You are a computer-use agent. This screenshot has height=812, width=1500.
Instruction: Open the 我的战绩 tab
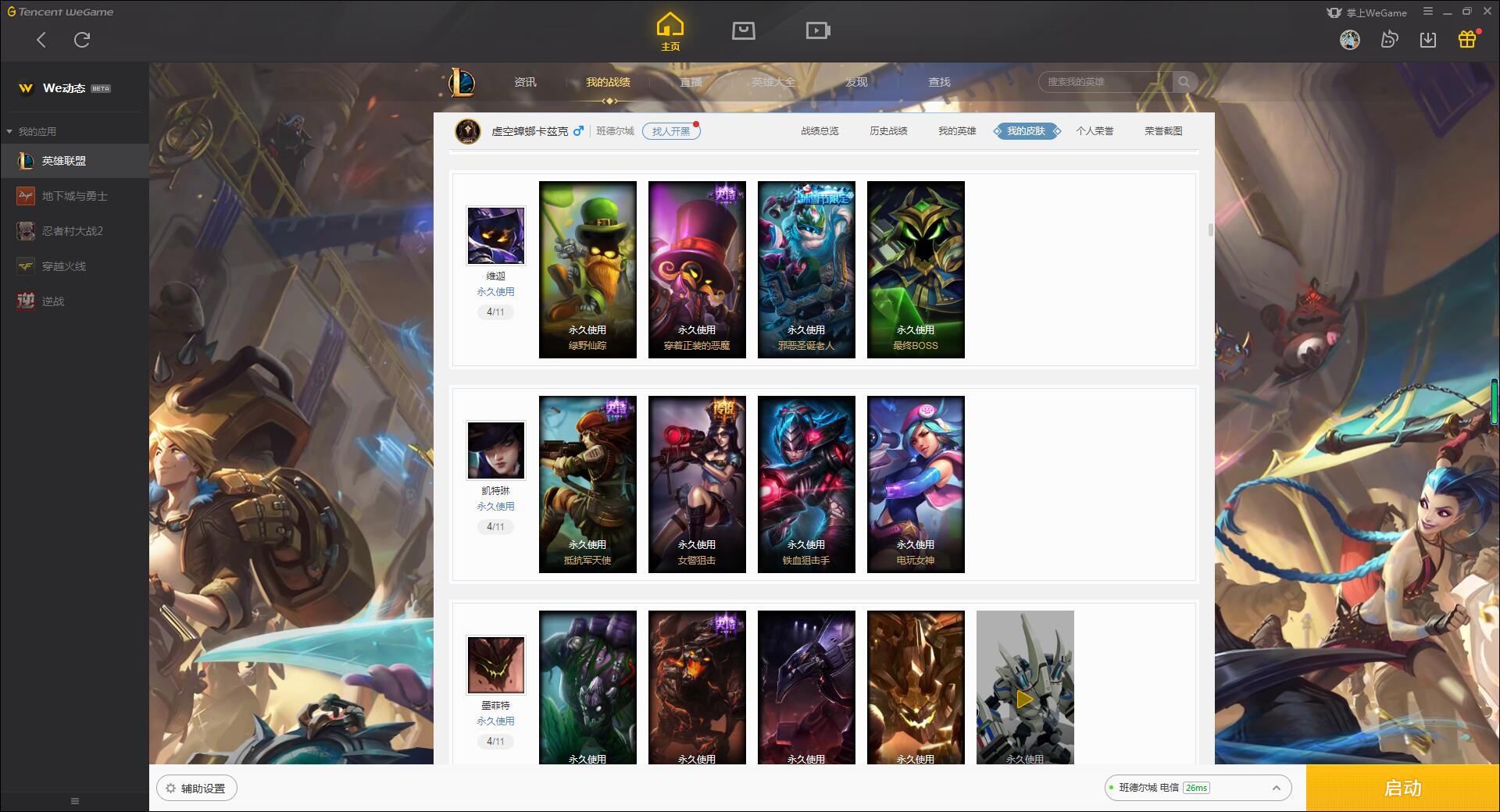[x=608, y=82]
